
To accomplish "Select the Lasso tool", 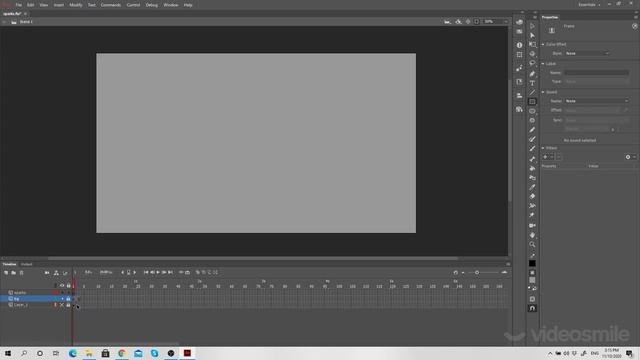I will 532,63.
